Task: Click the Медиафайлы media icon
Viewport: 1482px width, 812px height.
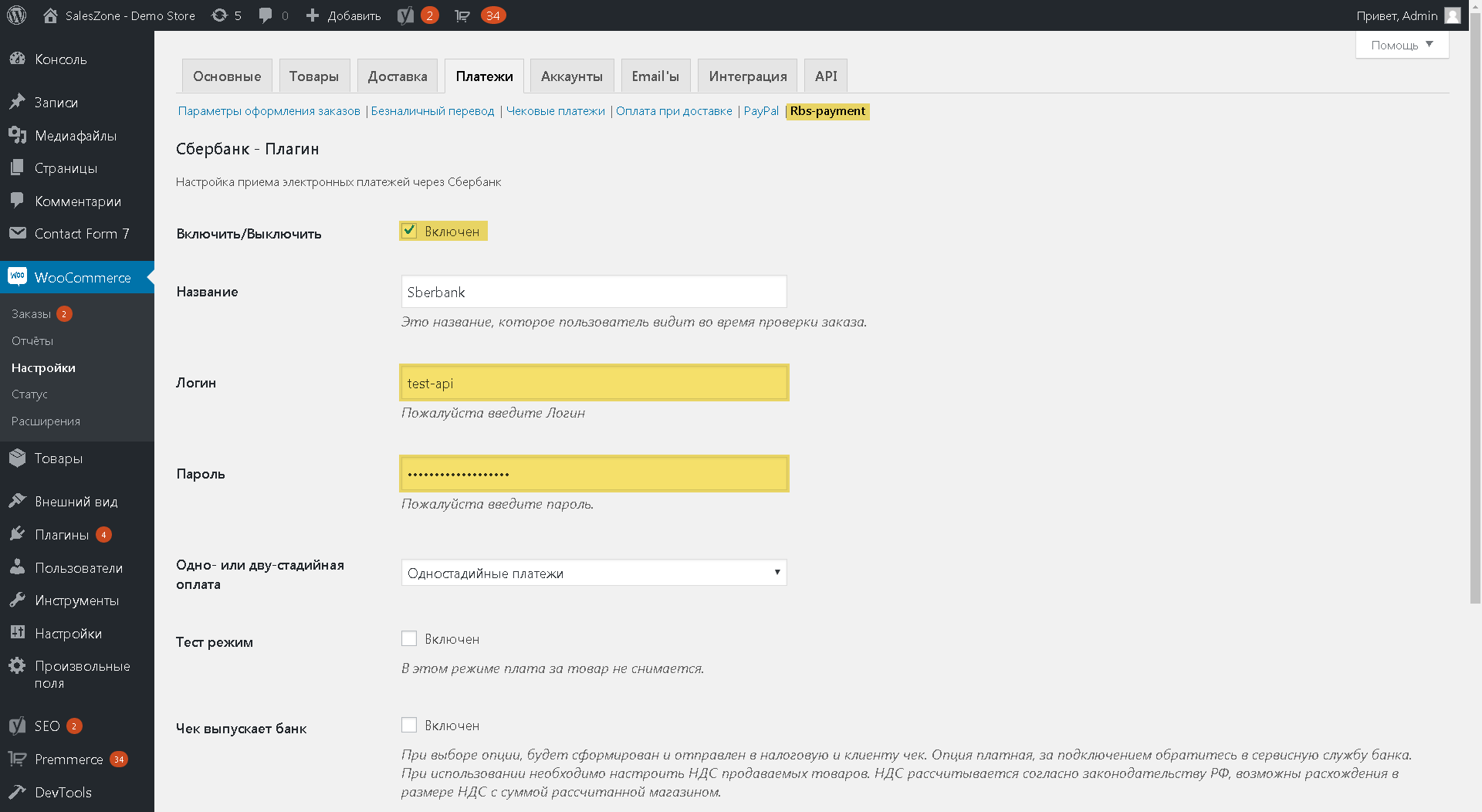Action: pos(17,135)
